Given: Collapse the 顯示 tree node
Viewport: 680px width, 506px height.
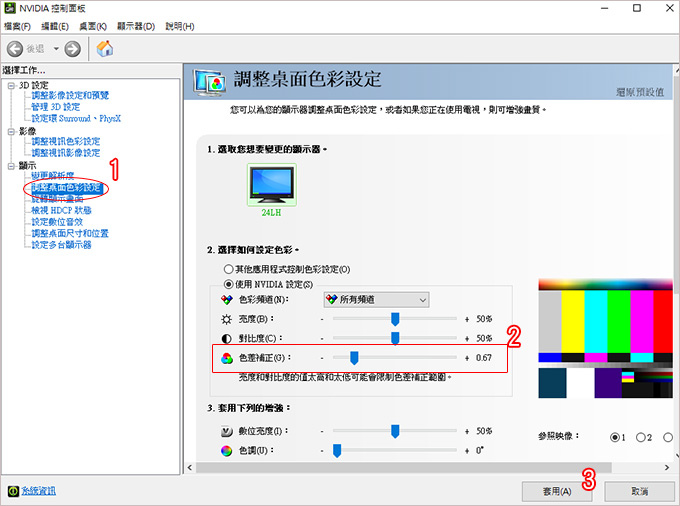Looking at the screenshot, I should click(11, 166).
